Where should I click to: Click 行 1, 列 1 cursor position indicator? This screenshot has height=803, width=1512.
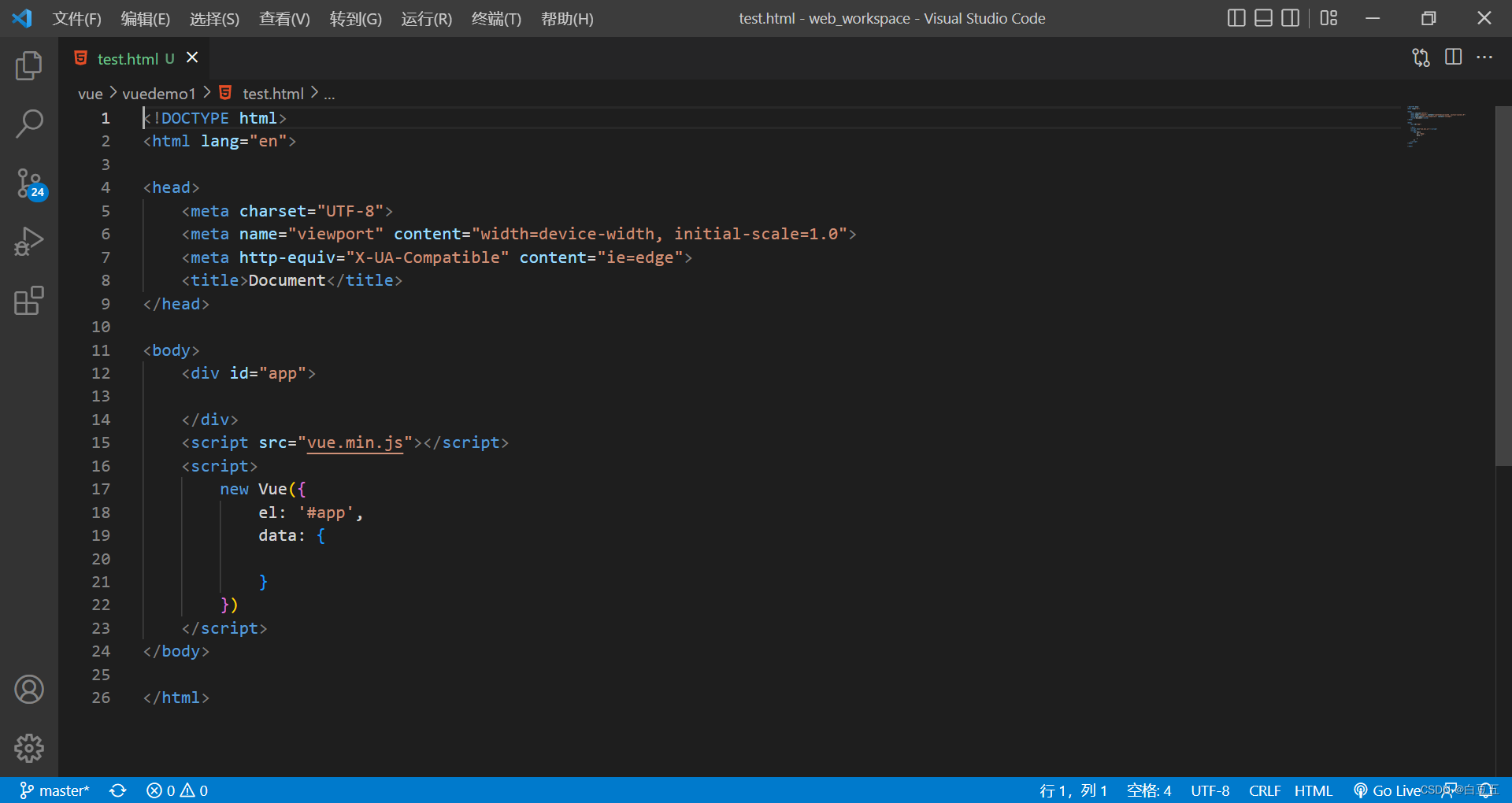tap(1073, 790)
